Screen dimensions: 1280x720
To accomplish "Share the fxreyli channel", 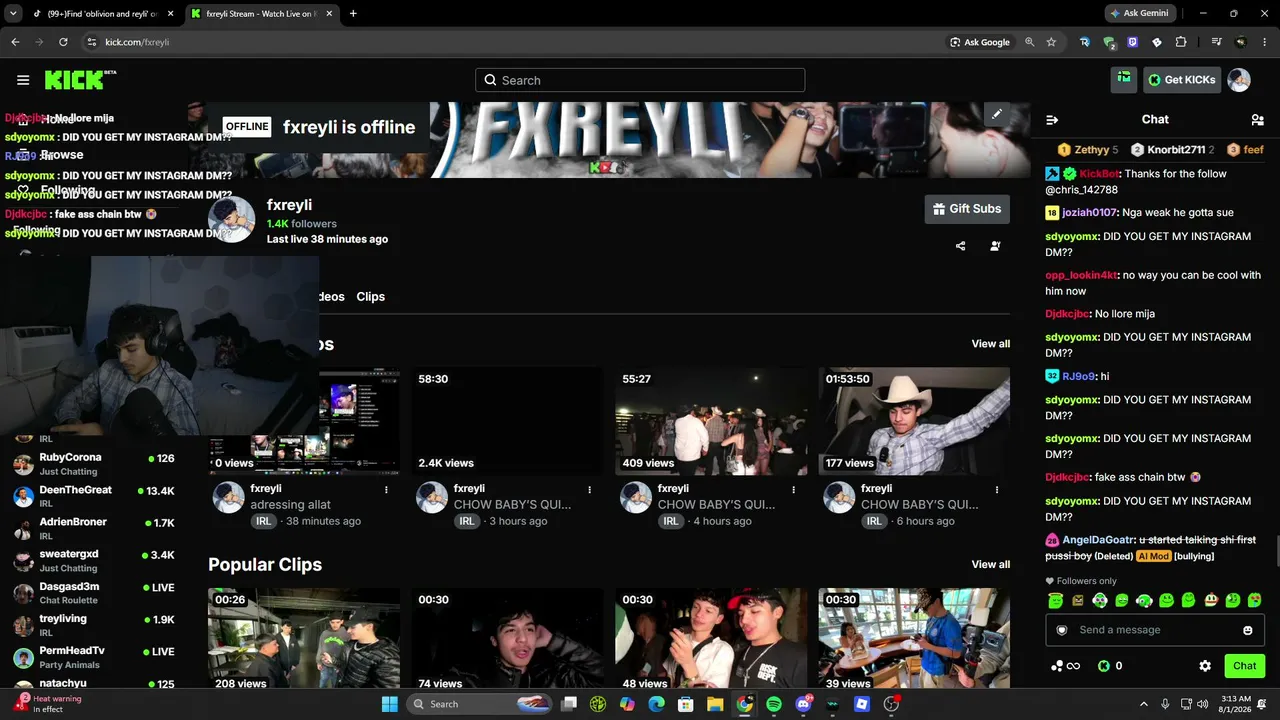I will pyautogui.click(x=961, y=246).
